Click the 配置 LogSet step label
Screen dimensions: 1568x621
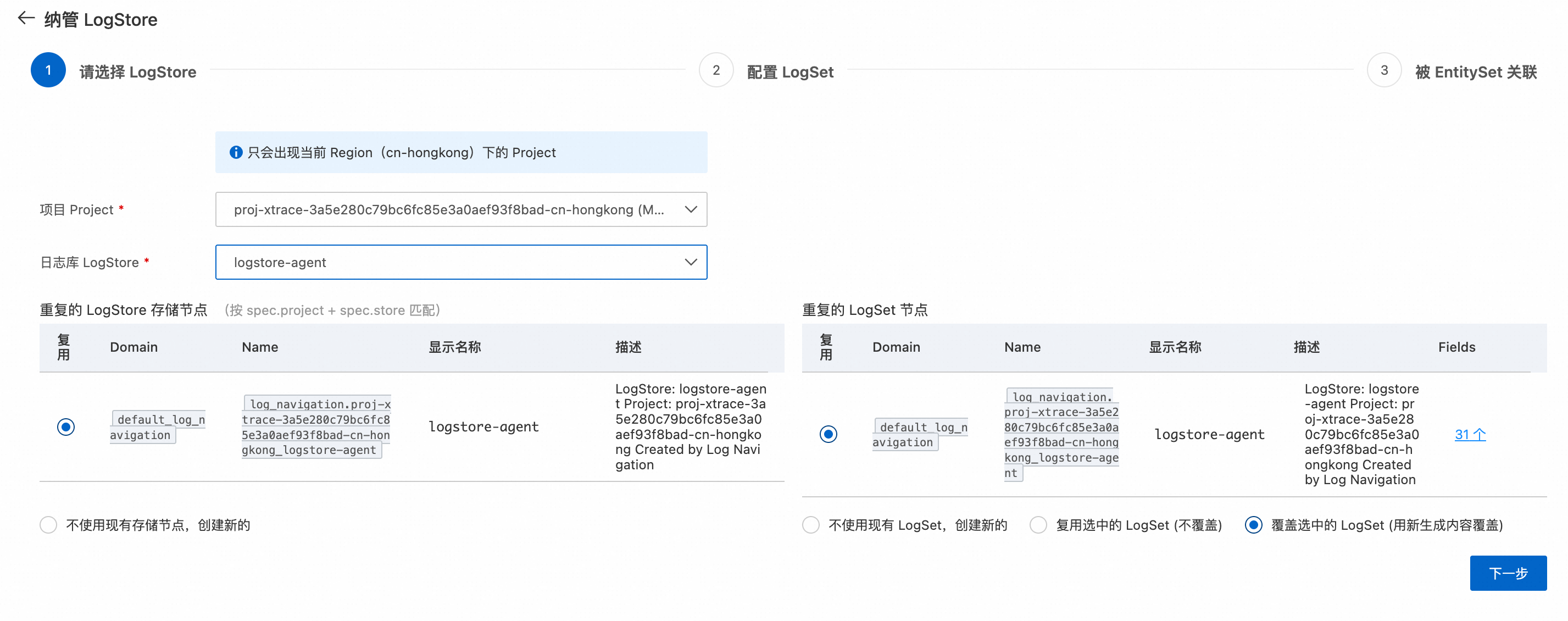pos(789,72)
